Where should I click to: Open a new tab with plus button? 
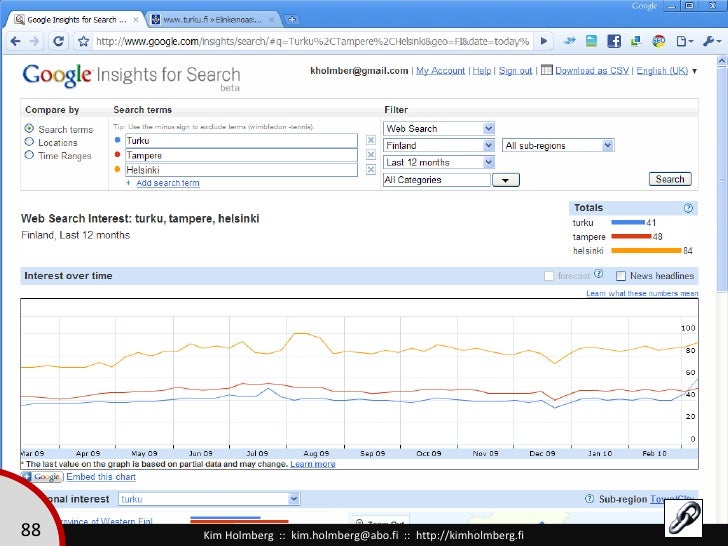pos(292,20)
